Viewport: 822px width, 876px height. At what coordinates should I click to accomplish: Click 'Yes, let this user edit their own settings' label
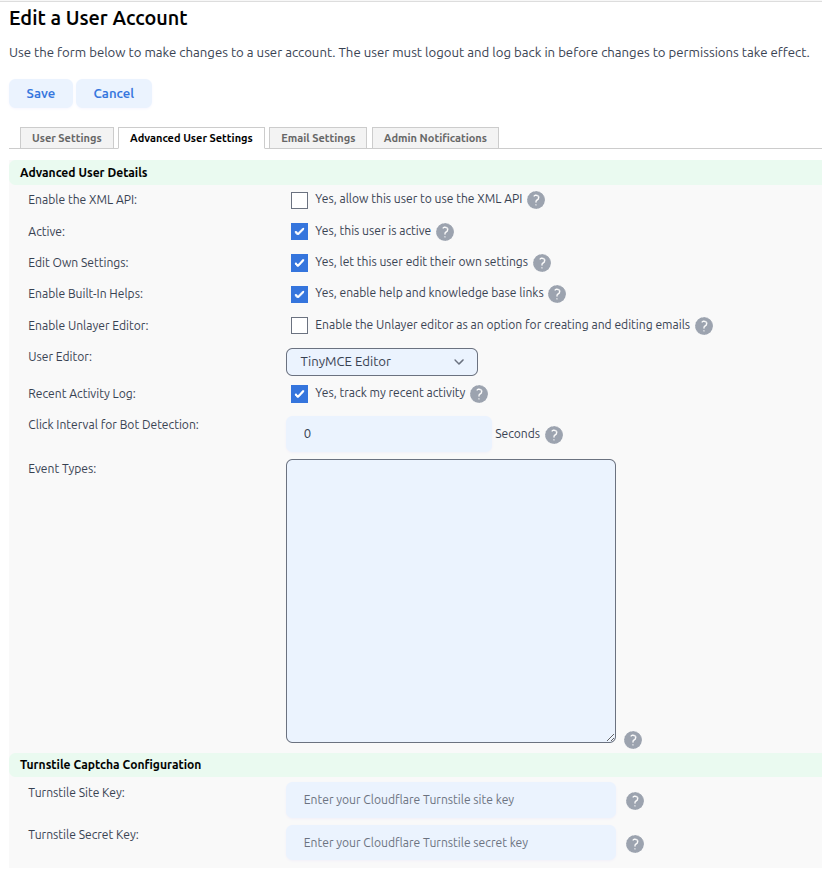[x=421, y=262]
